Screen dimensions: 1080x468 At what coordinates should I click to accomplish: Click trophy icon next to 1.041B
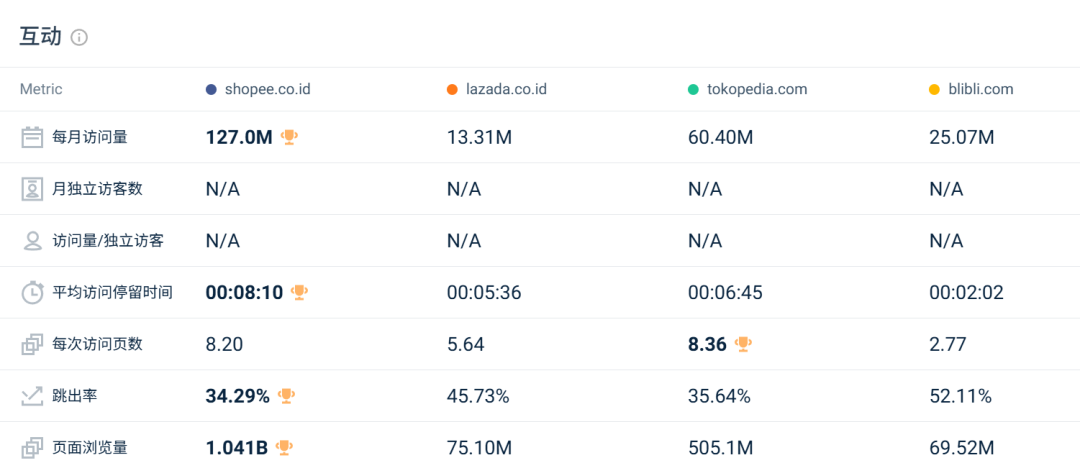pyautogui.click(x=284, y=448)
